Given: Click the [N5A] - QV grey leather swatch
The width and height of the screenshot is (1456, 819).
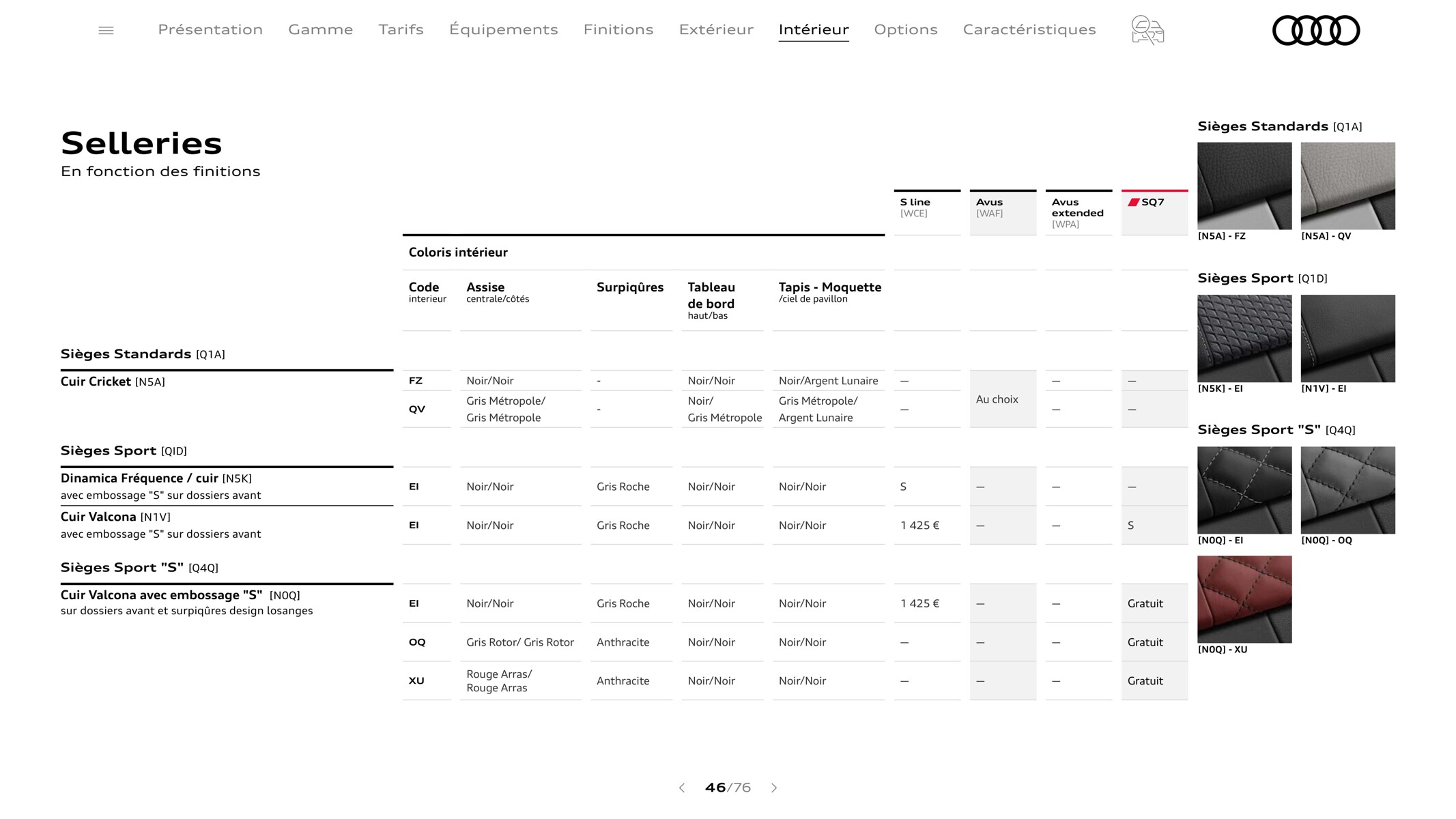Looking at the screenshot, I should click(1347, 186).
